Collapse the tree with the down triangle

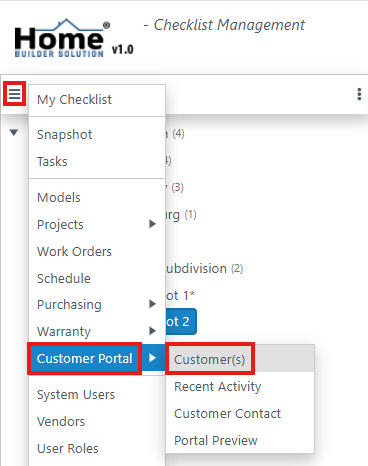tap(14, 133)
